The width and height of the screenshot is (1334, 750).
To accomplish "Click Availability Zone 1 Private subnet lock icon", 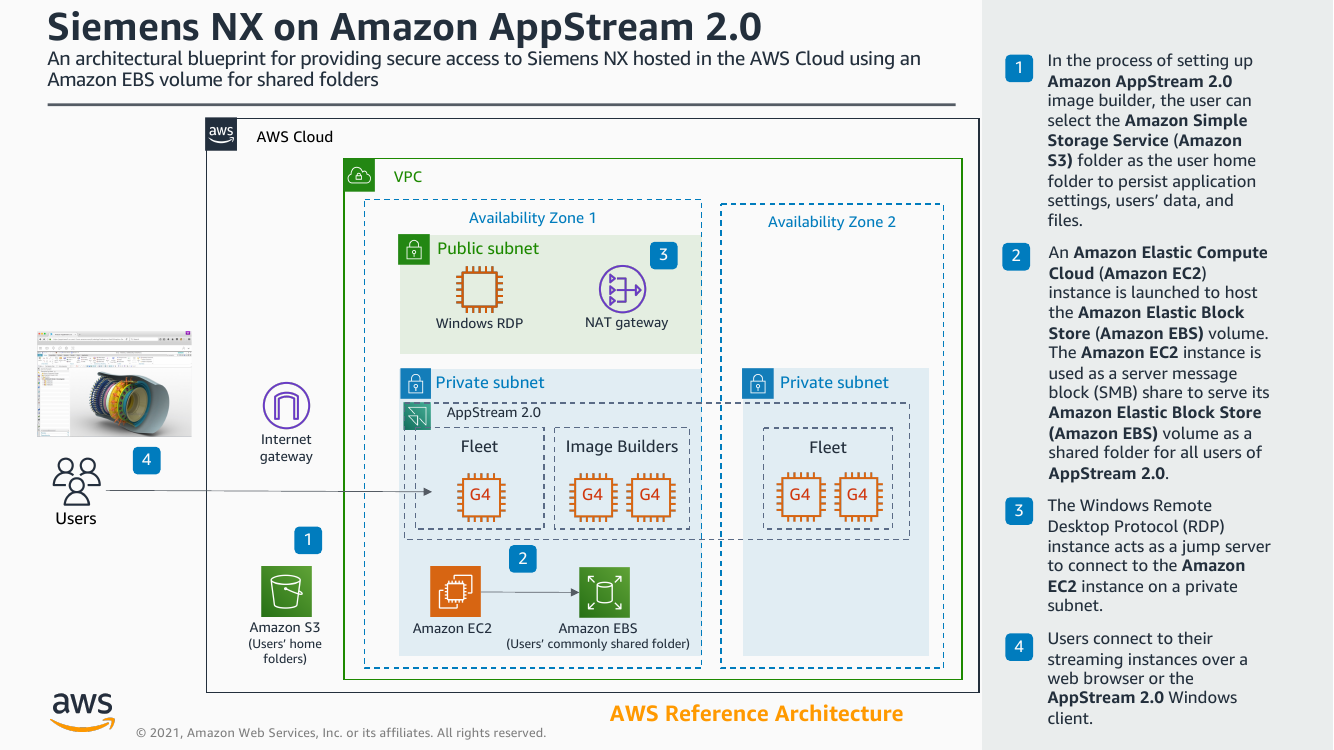I will (x=415, y=383).
